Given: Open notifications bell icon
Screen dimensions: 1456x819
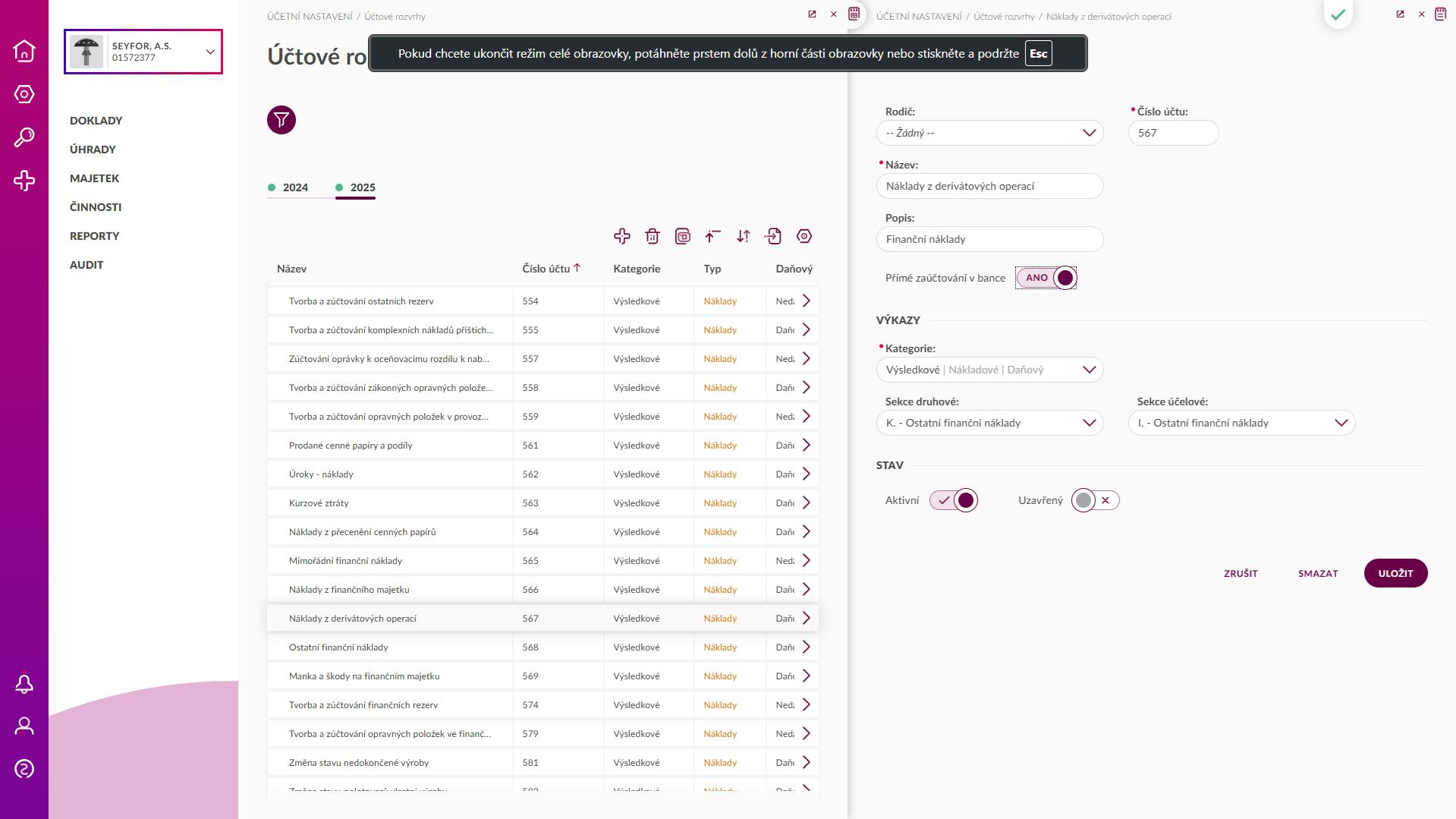Looking at the screenshot, I should pyautogui.click(x=24, y=684).
